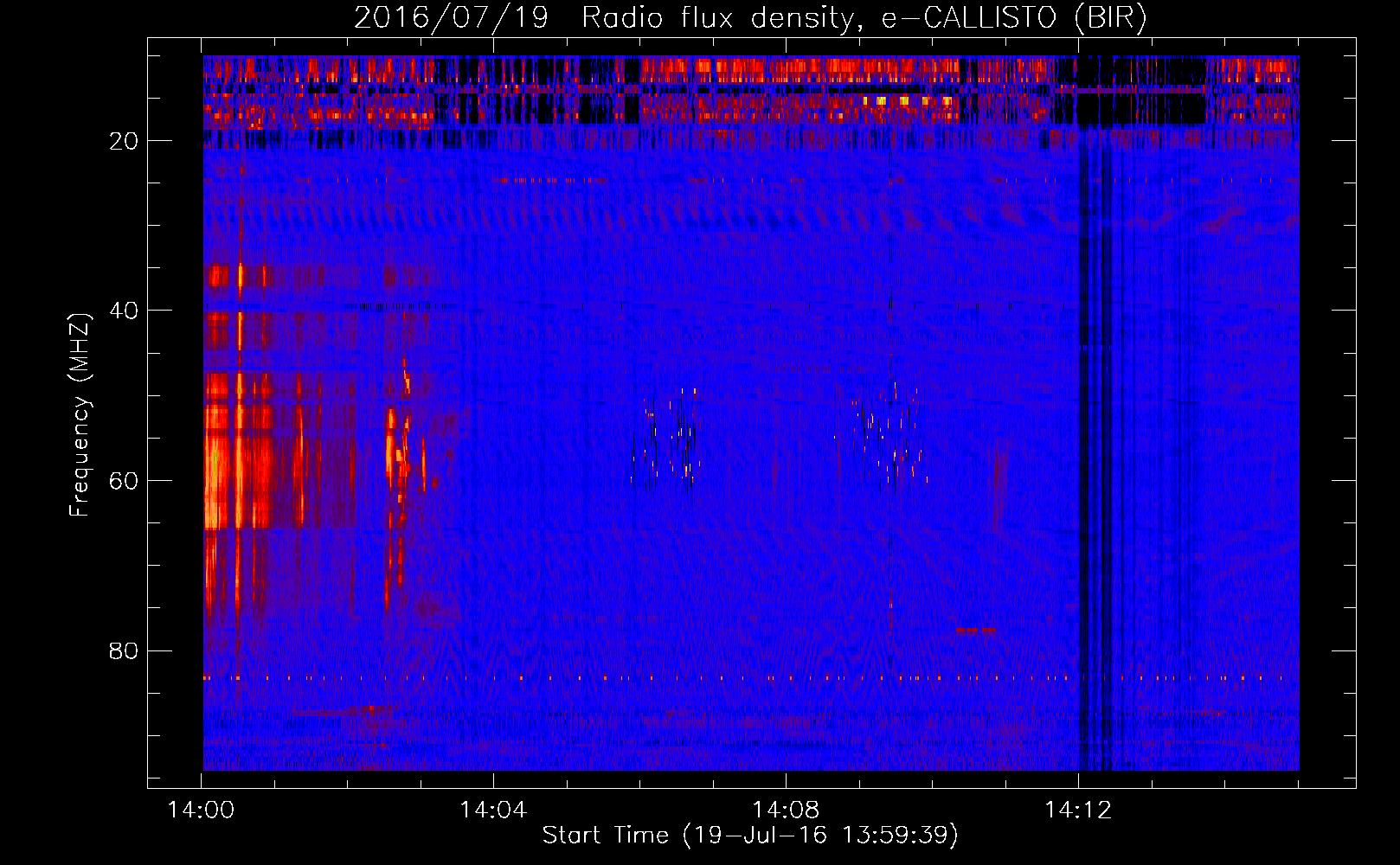Viewport: 1400px width, 865px height.
Task: Click the "20" frequency tick label
Action: 124,141
